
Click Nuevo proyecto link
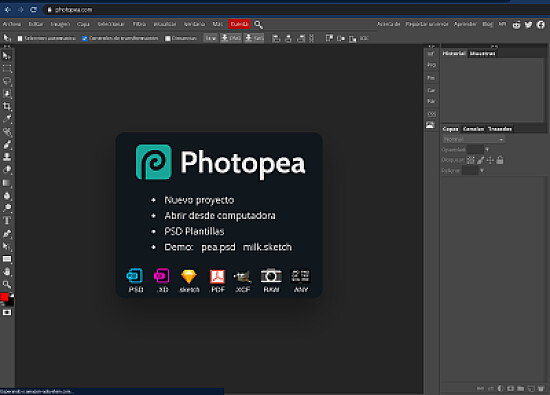(199, 200)
